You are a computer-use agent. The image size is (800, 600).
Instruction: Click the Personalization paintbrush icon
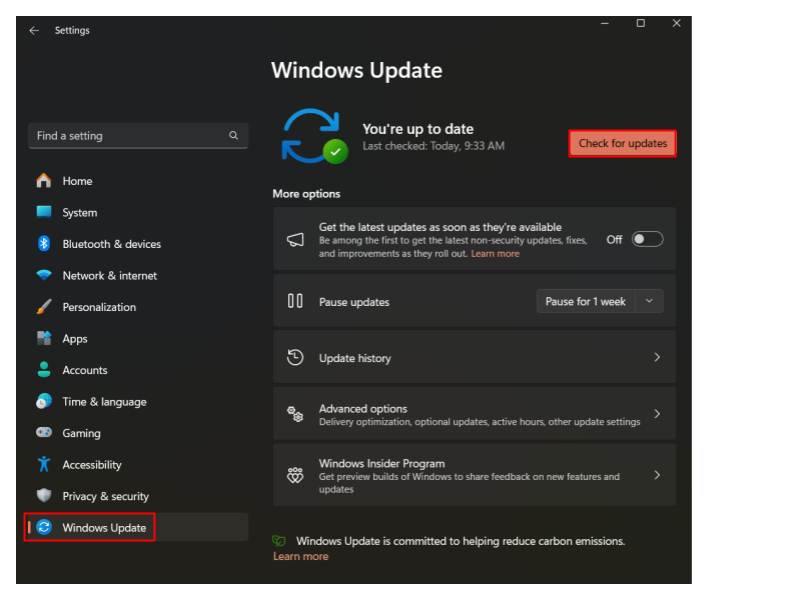[x=44, y=307]
